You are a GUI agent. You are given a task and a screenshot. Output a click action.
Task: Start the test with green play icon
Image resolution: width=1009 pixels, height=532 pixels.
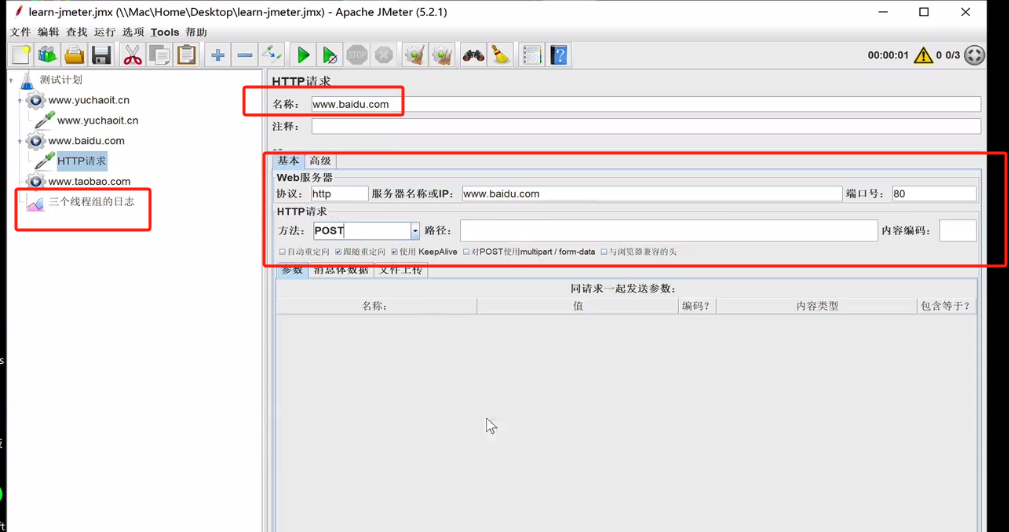tap(303, 55)
